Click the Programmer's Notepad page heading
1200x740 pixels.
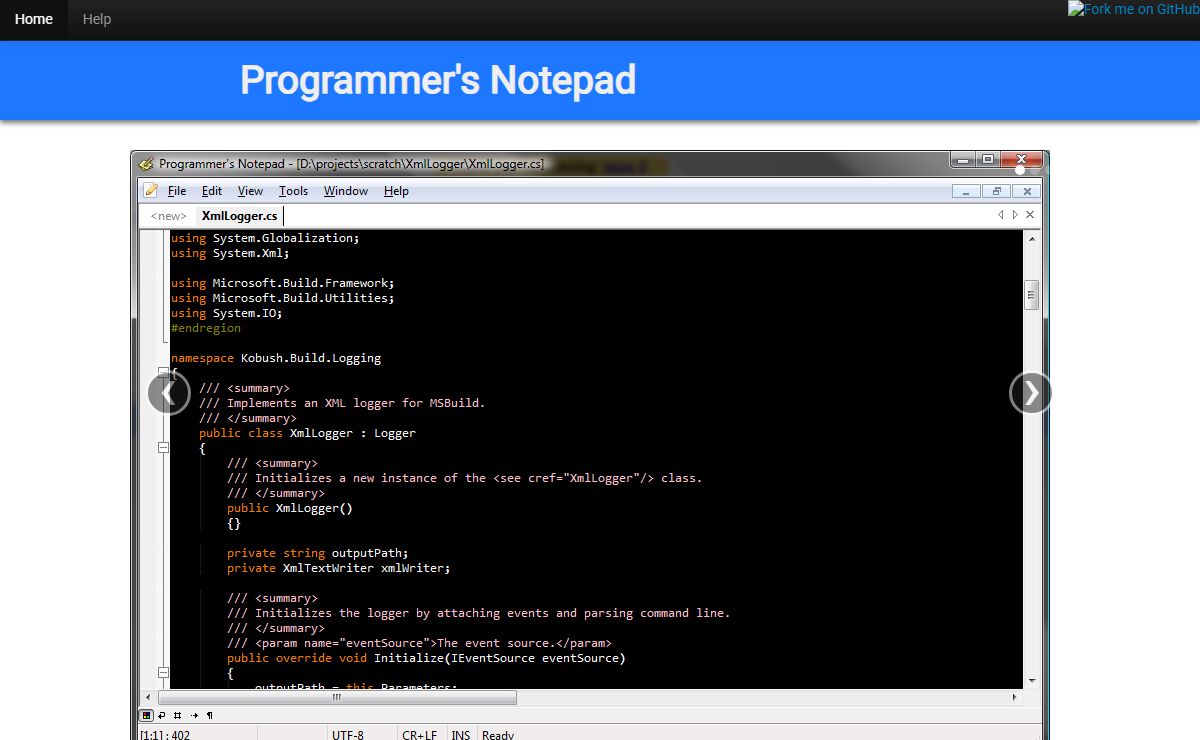click(438, 80)
